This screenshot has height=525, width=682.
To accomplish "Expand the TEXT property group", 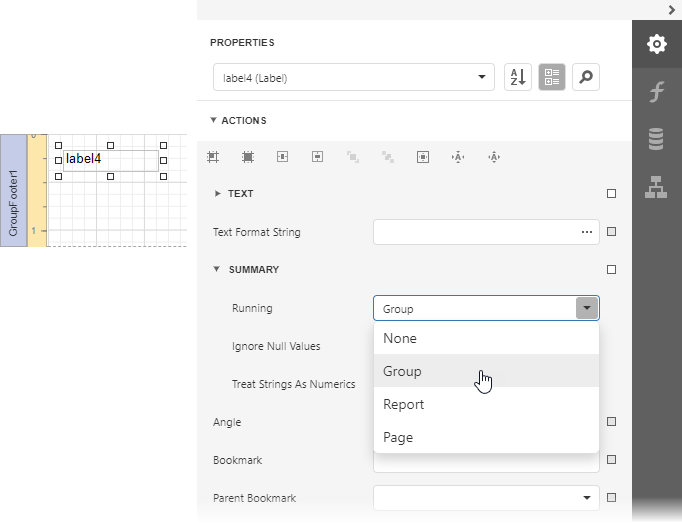I will pos(218,194).
